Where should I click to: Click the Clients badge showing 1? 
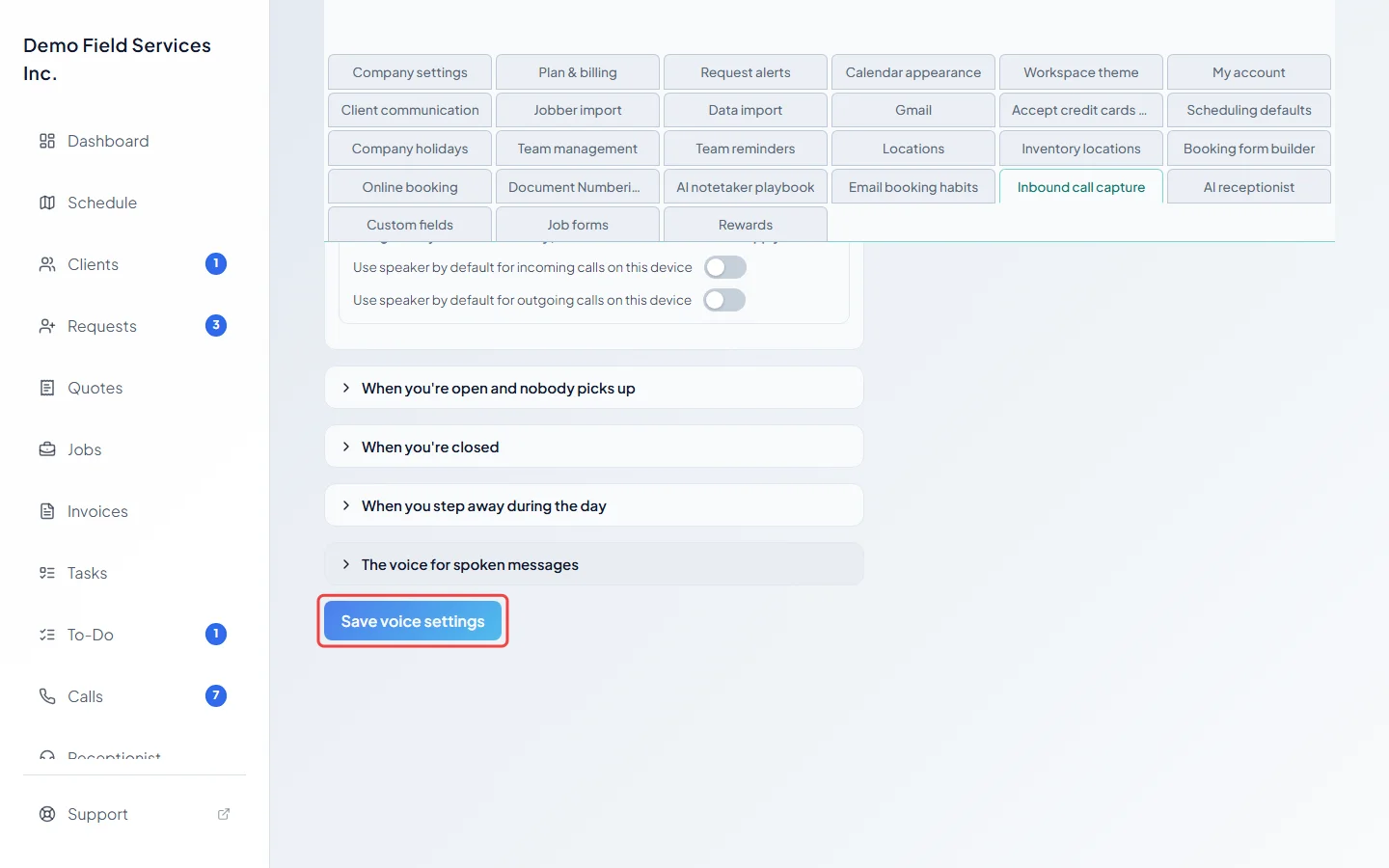click(216, 263)
